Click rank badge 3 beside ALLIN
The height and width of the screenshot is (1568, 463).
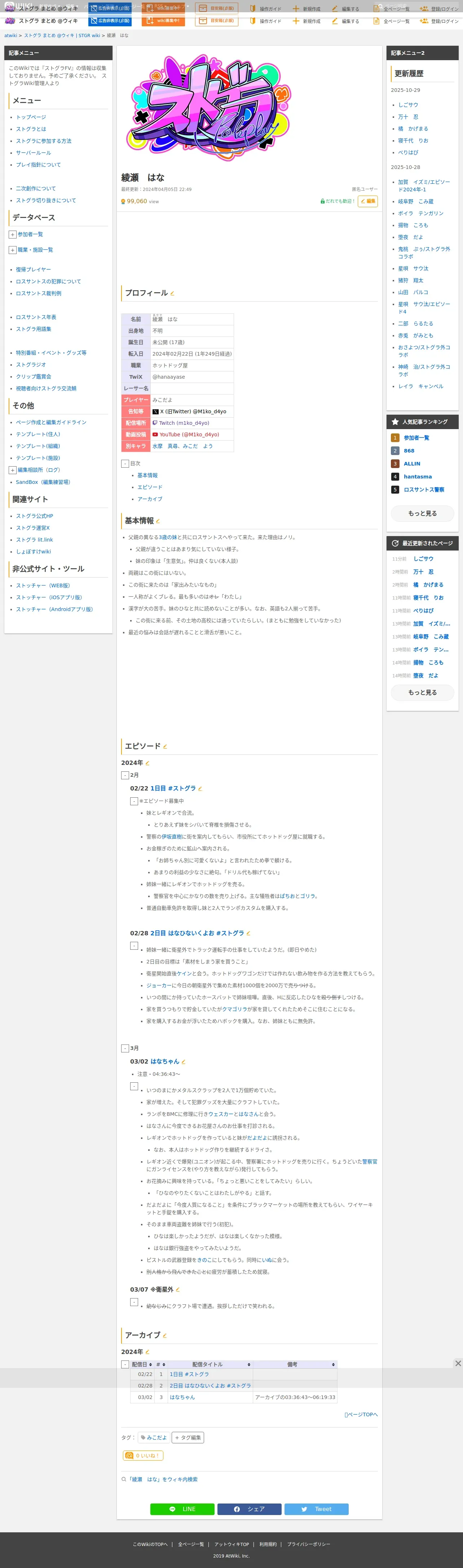[395, 464]
